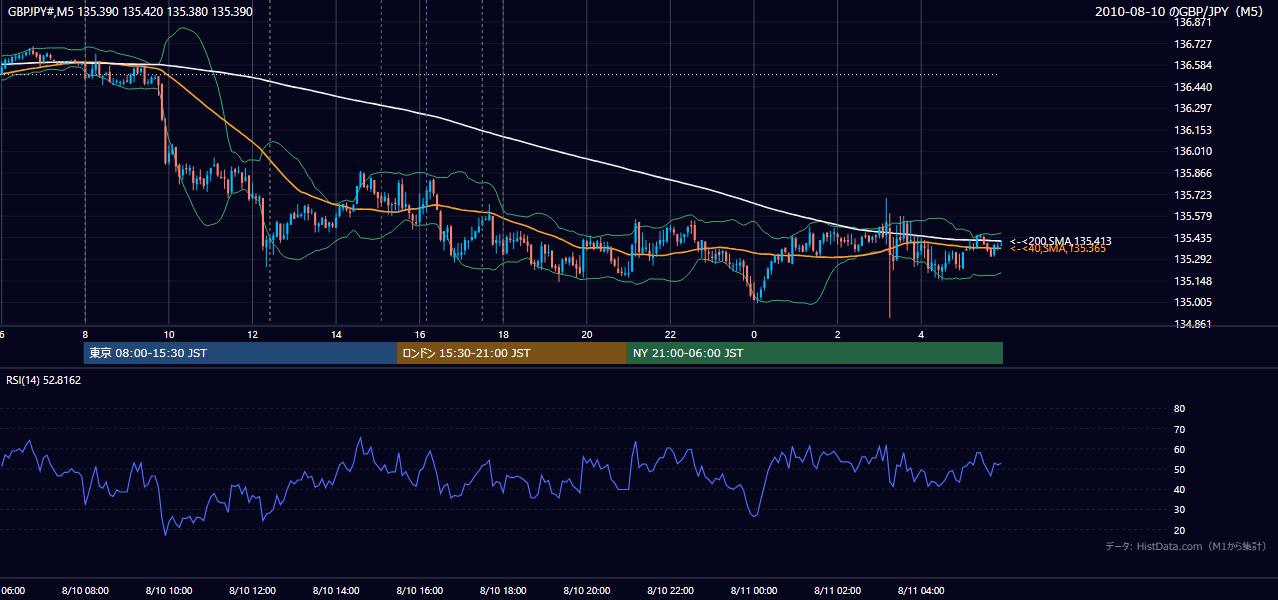Viewport: 1278px width, 600px height.
Task: Click the 8/10 14:00 bottom time label
Action: pyautogui.click(x=335, y=591)
